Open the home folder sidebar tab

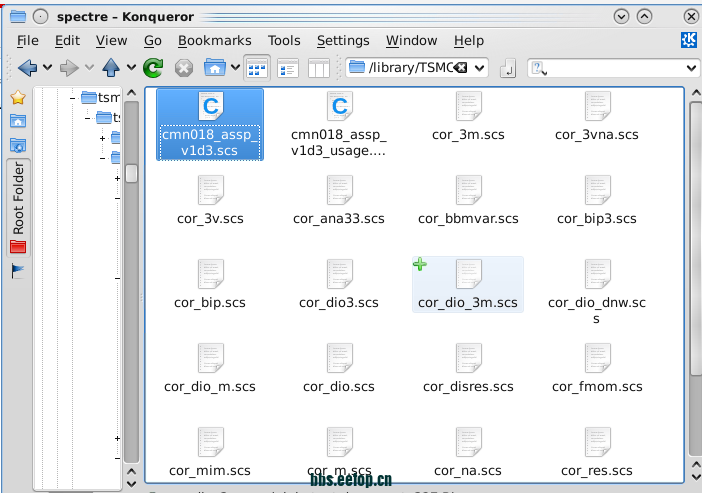coord(18,121)
